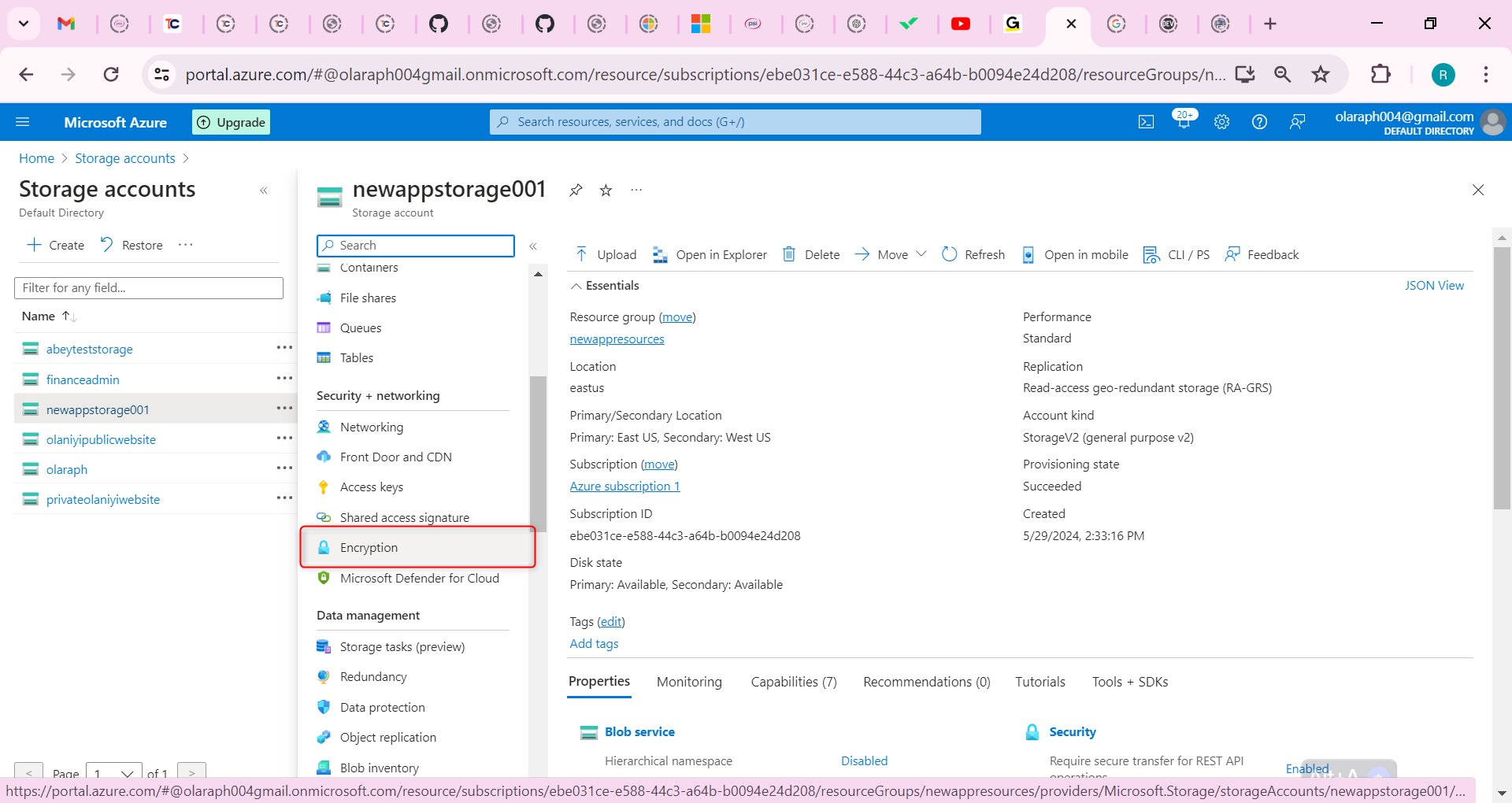Open the Azure portal hamburger menu
The height and width of the screenshot is (803, 1512).
point(23,122)
